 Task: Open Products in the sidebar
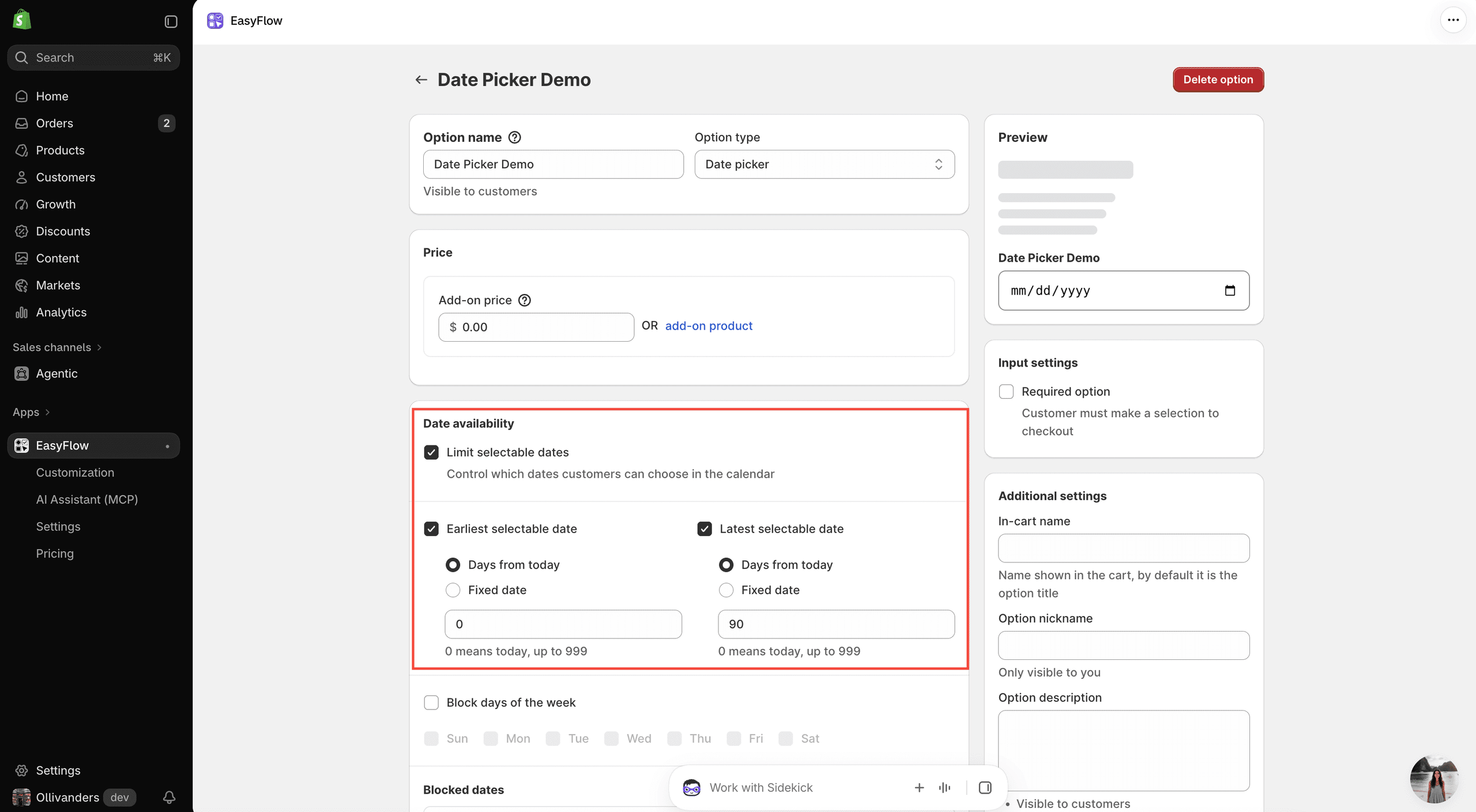pos(93,150)
